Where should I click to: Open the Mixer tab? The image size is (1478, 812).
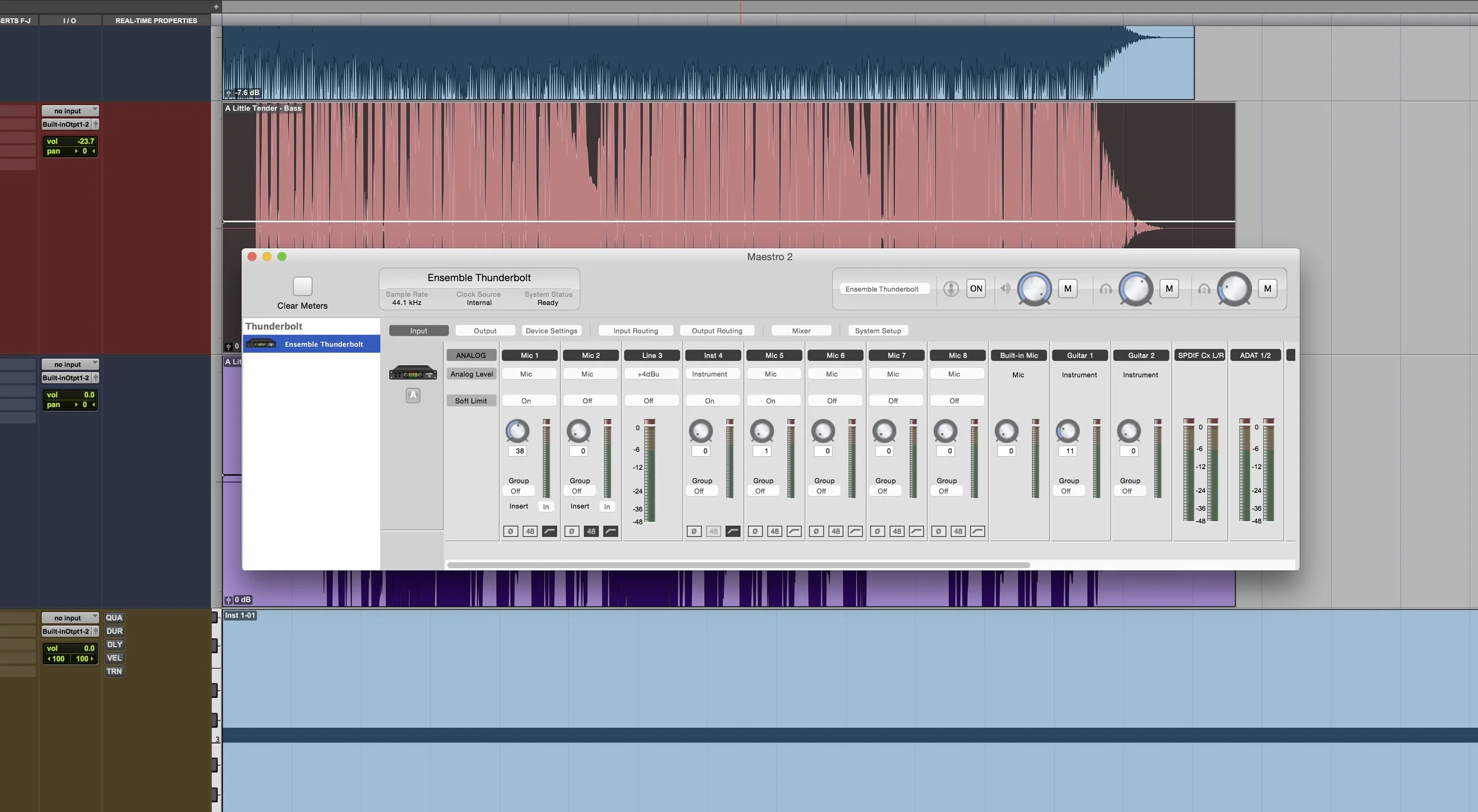pyautogui.click(x=801, y=331)
